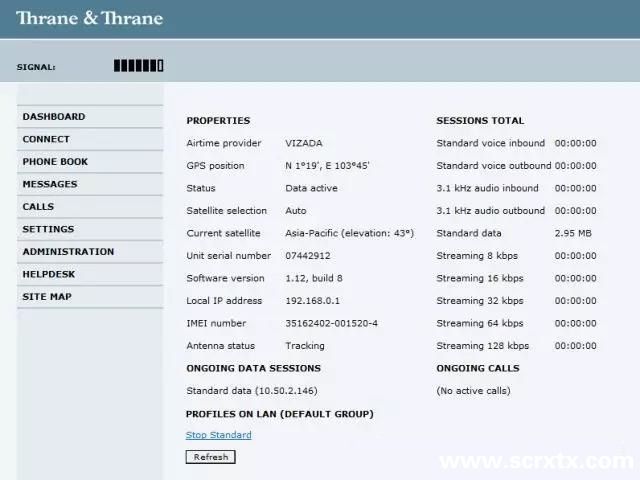Click the Standard data 2.95 MB total
The image size is (640, 480).
(x=572, y=233)
